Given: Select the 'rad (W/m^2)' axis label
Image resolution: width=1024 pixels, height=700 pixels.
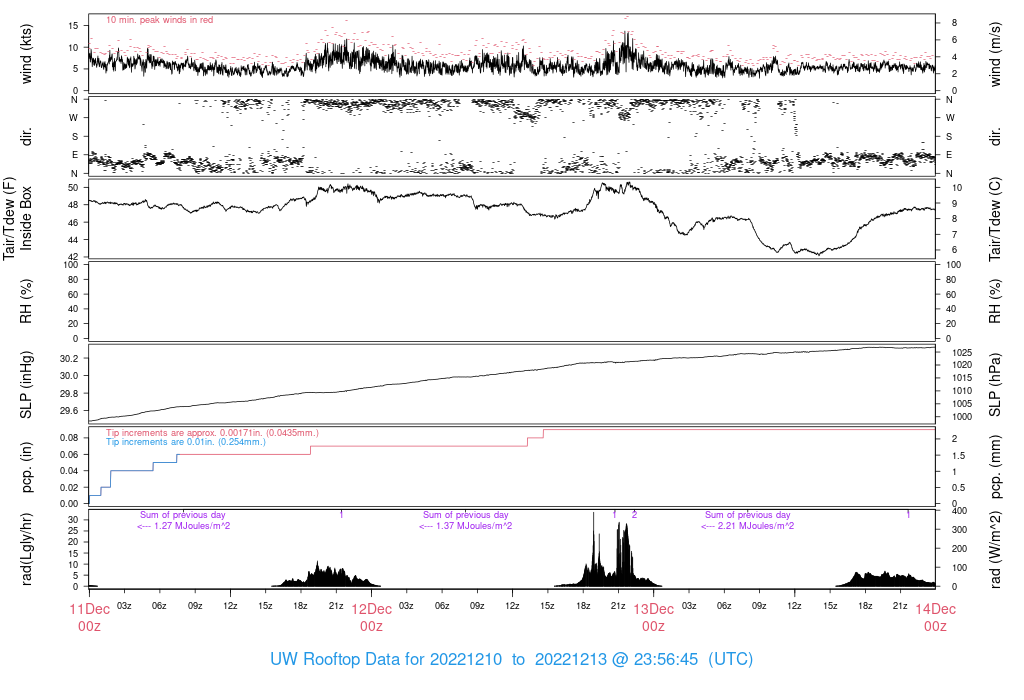Looking at the screenshot, I should (x=995, y=549).
